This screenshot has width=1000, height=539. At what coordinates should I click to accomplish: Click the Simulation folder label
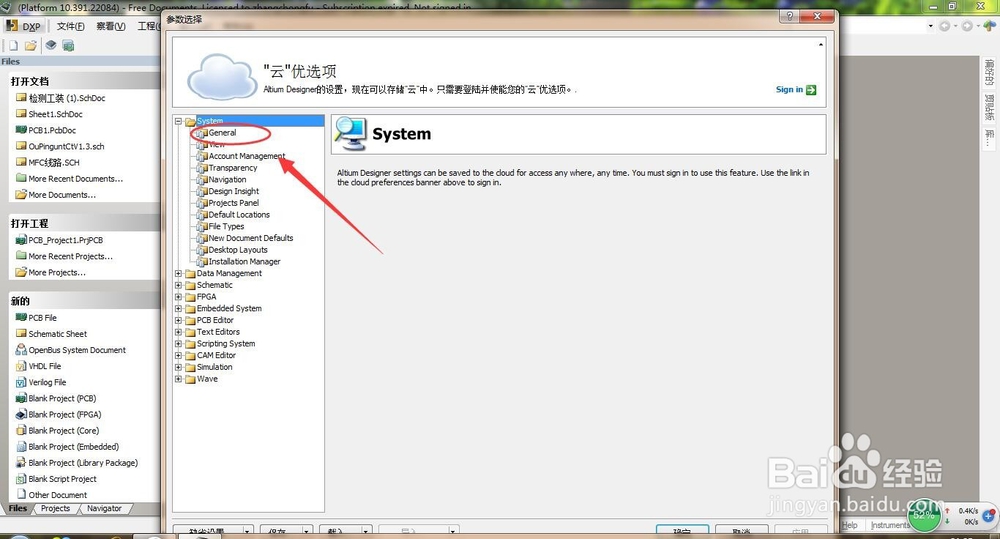pos(214,367)
